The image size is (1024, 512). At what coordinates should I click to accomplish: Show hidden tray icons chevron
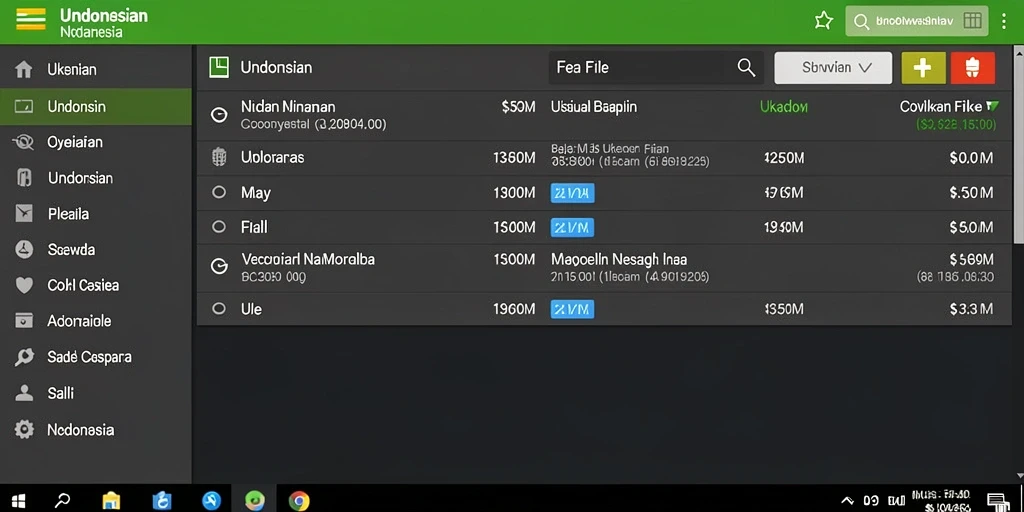coord(848,501)
